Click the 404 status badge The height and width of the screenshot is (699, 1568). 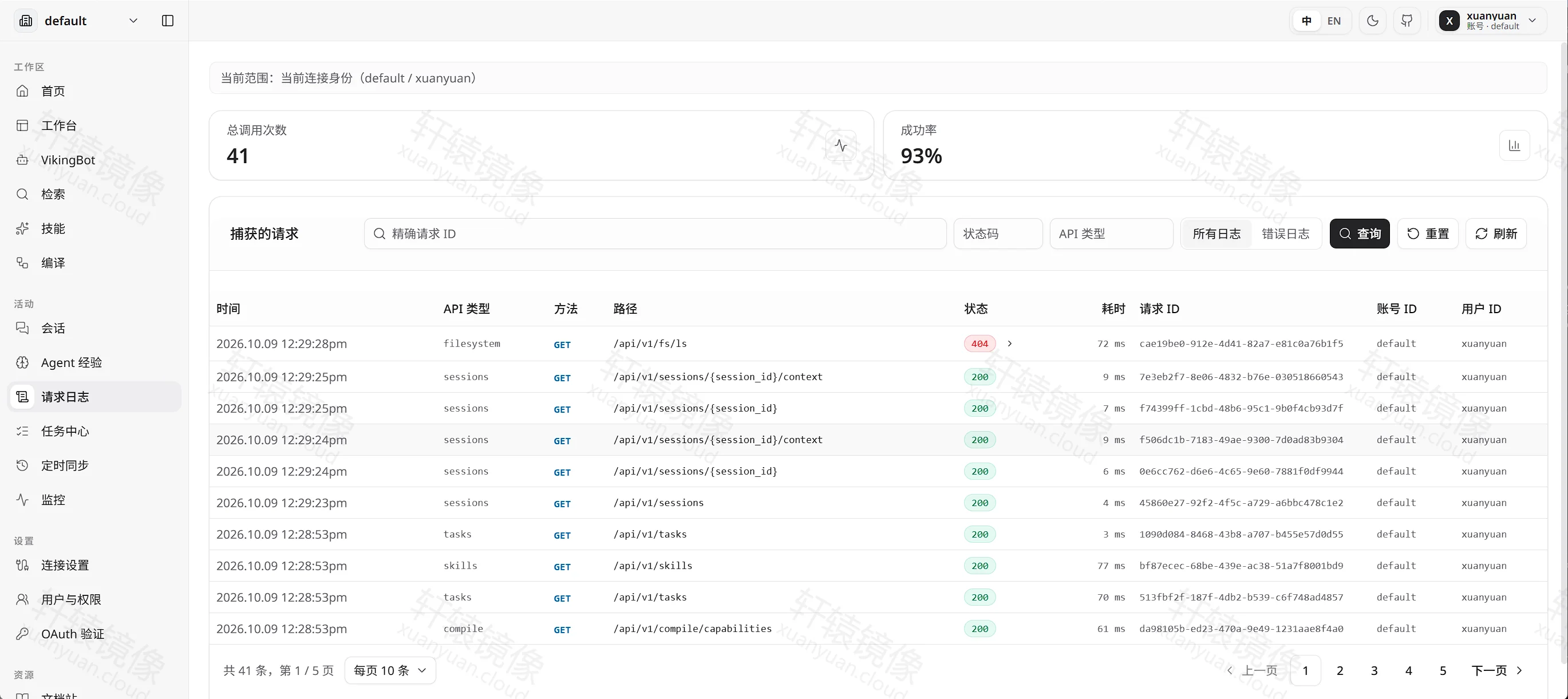tap(979, 344)
